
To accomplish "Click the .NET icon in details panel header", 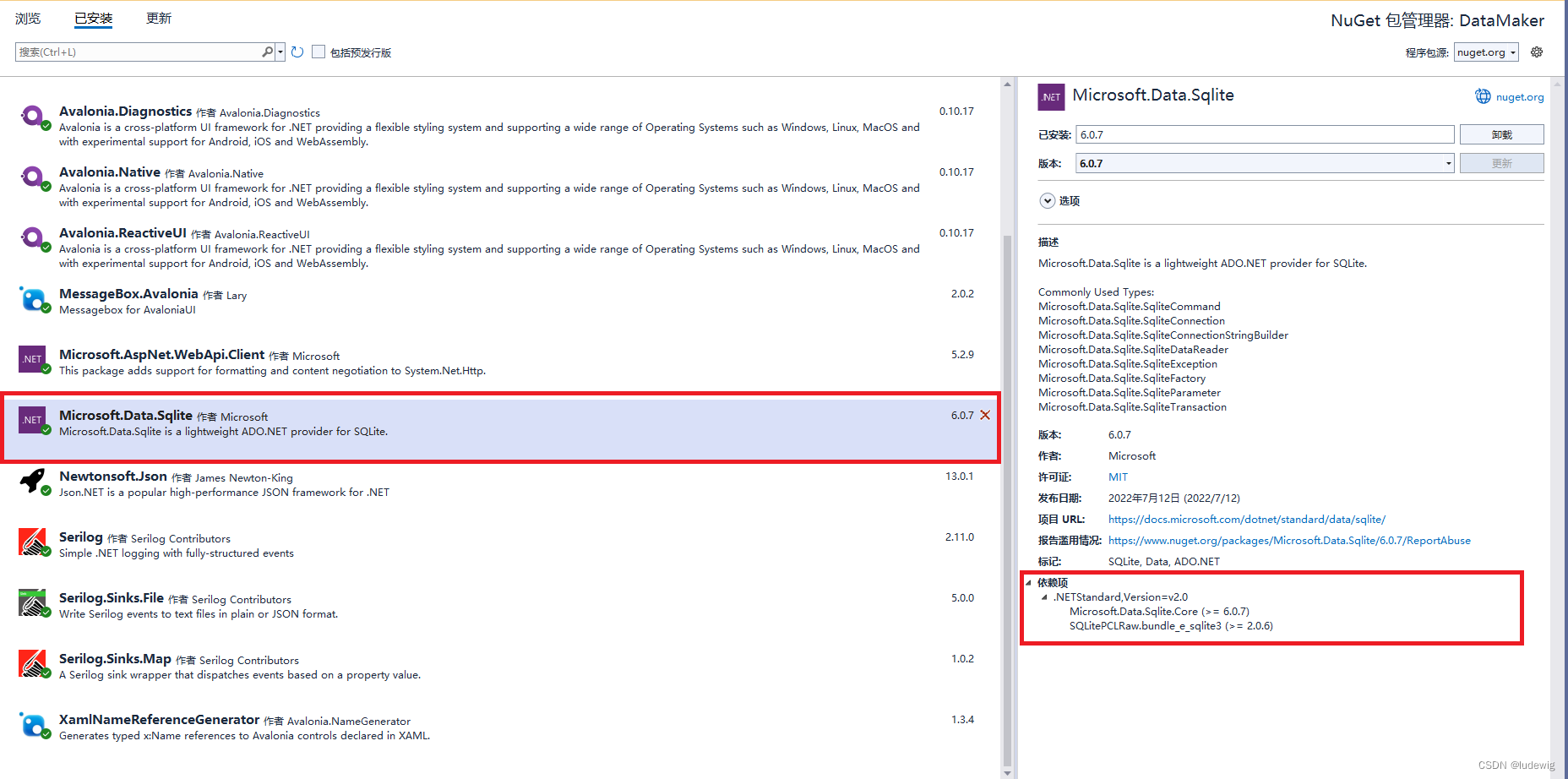I will tap(1051, 97).
